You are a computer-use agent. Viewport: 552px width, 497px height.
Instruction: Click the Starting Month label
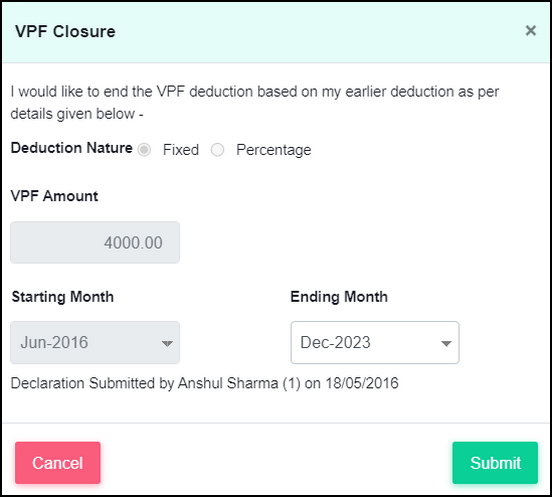click(x=62, y=297)
